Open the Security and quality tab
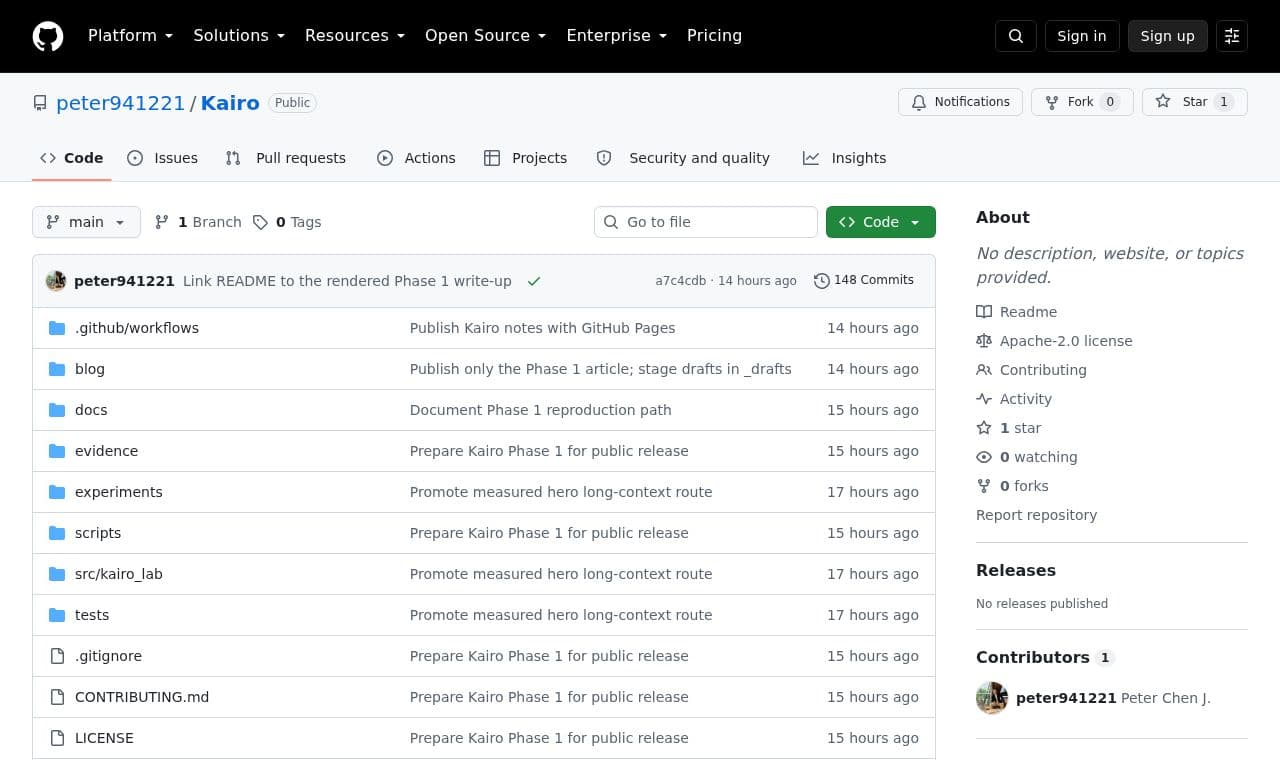This screenshot has height=760, width=1280. pyautogui.click(x=684, y=158)
